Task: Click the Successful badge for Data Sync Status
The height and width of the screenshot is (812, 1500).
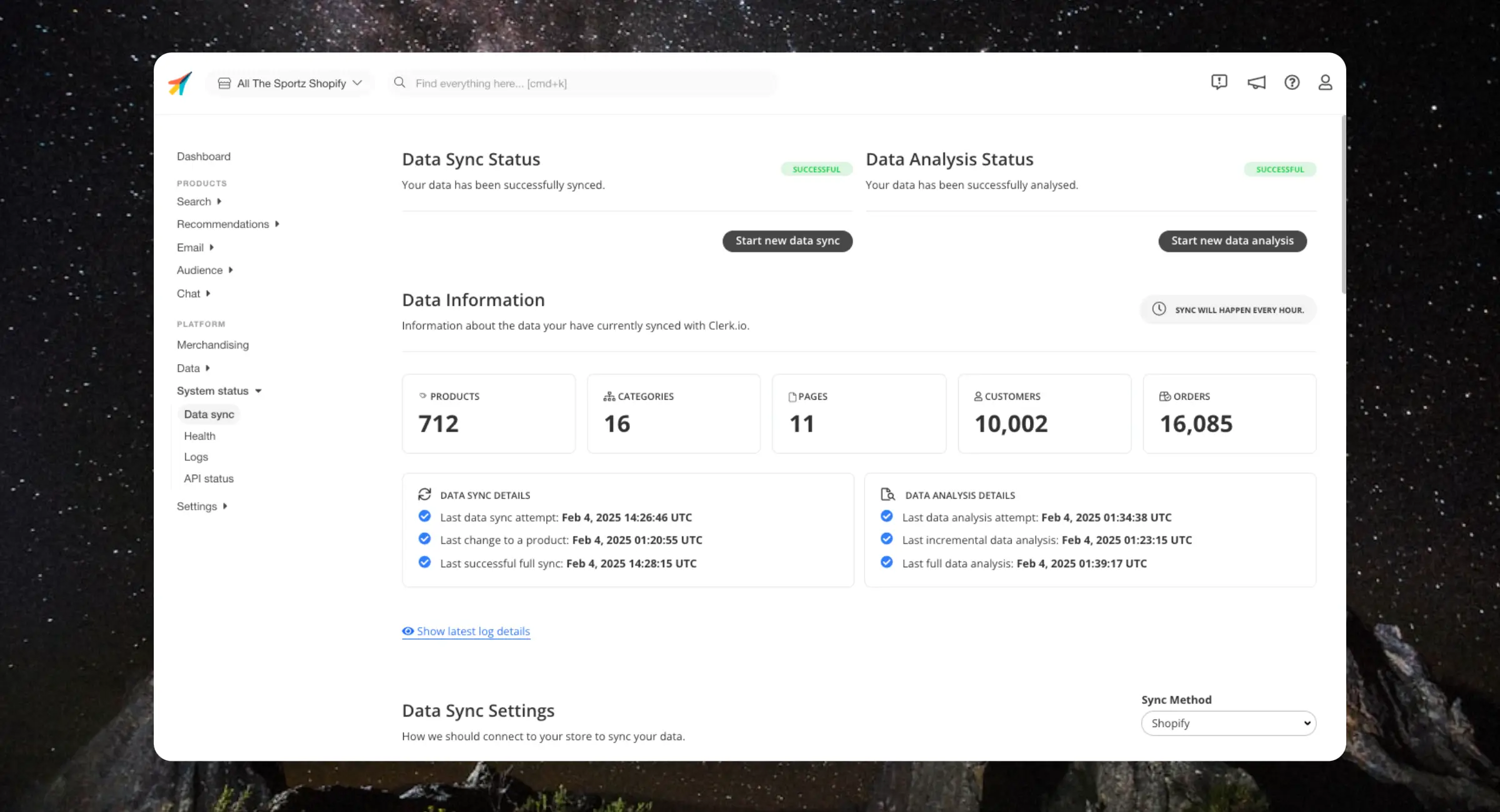Action: pos(816,169)
